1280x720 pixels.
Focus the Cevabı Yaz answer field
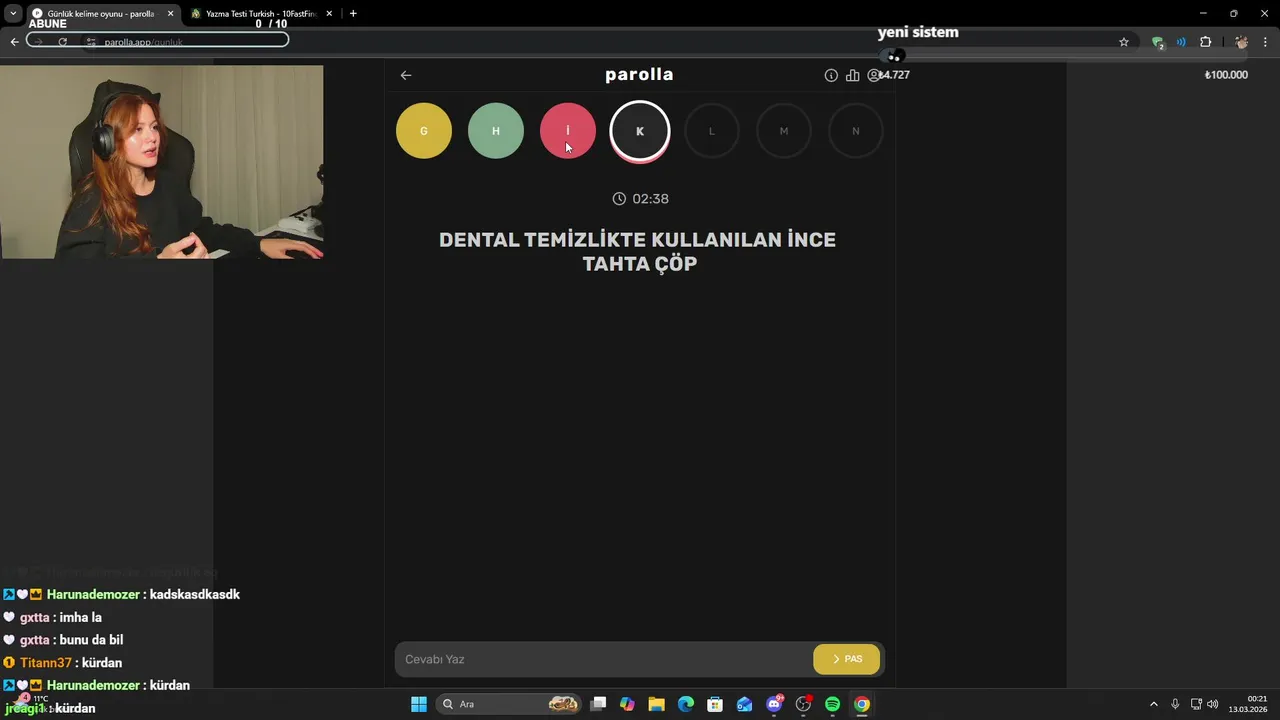[604, 659]
